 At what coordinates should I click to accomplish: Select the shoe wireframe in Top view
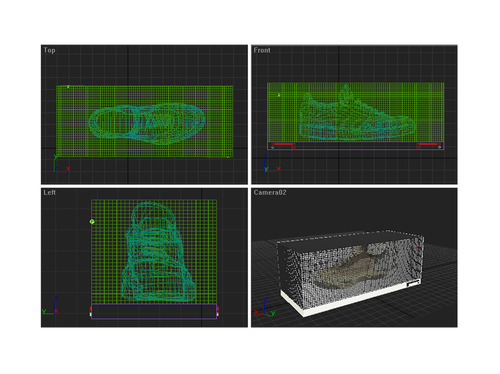click(147, 123)
